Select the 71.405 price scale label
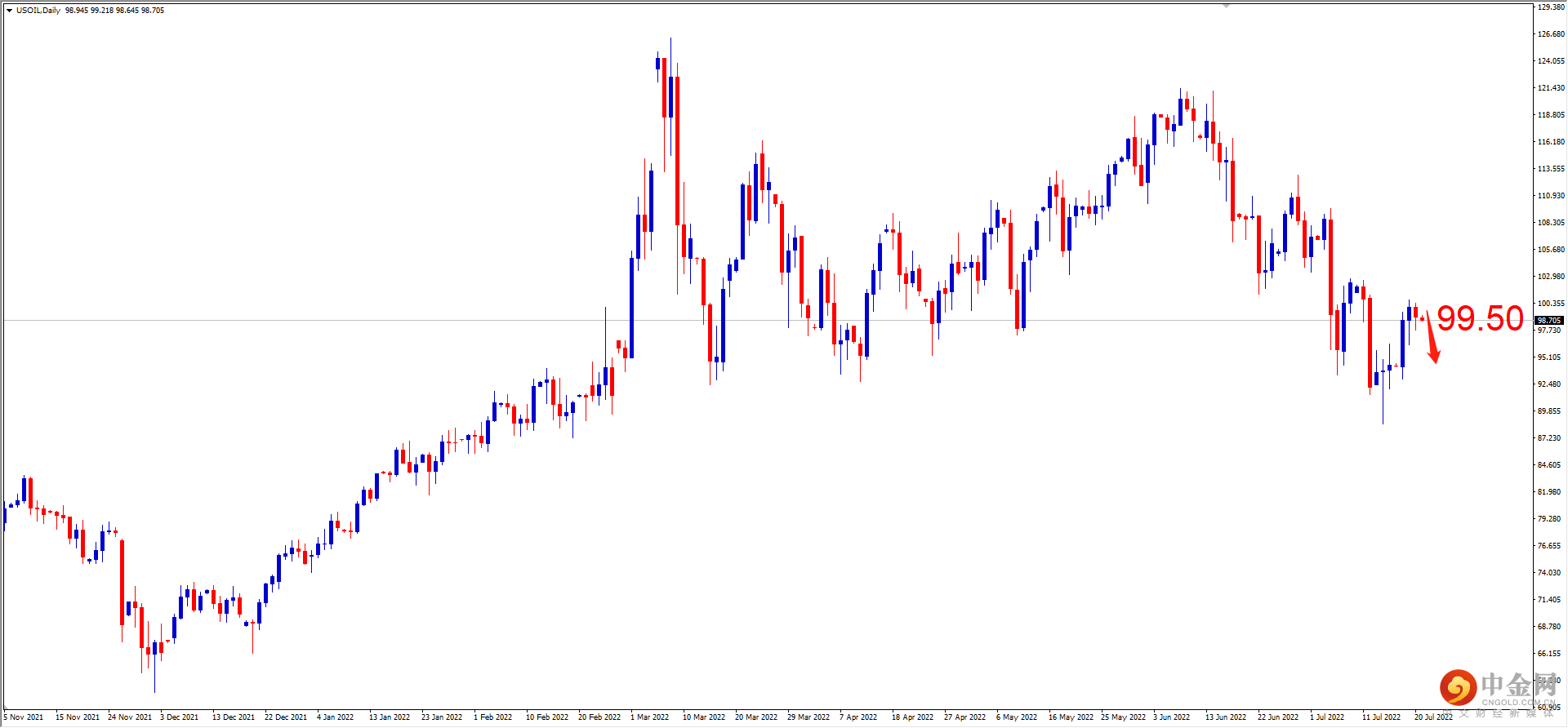This screenshot has width=1568, height=728. (1549, 600)
